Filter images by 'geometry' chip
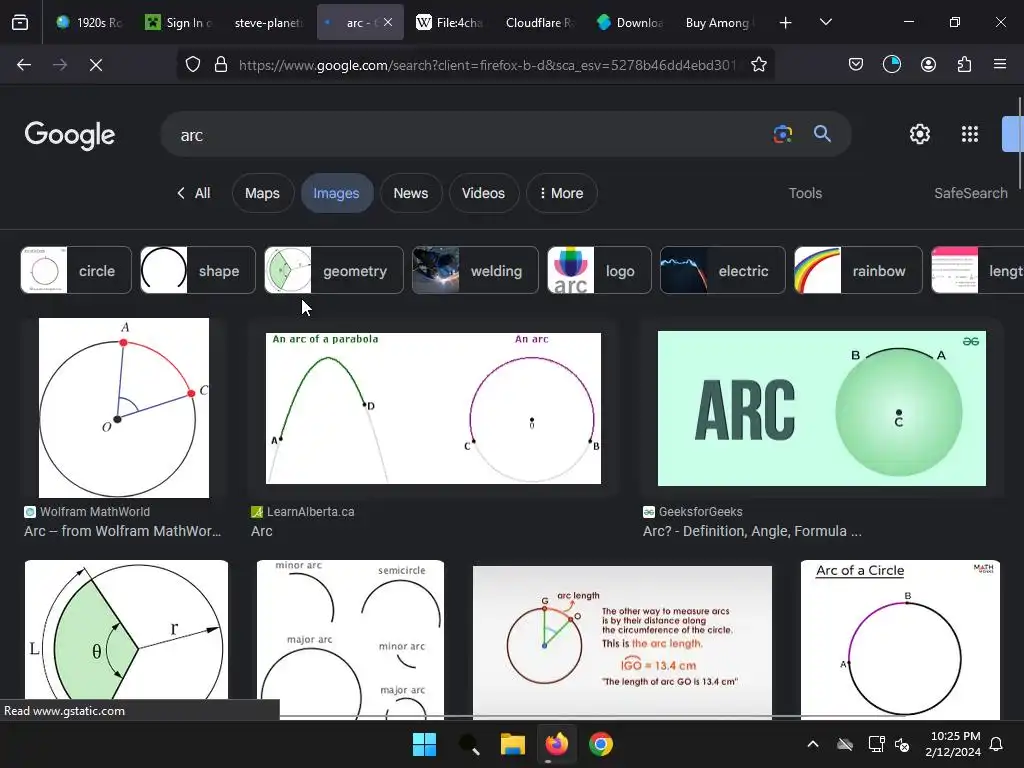 334,270
